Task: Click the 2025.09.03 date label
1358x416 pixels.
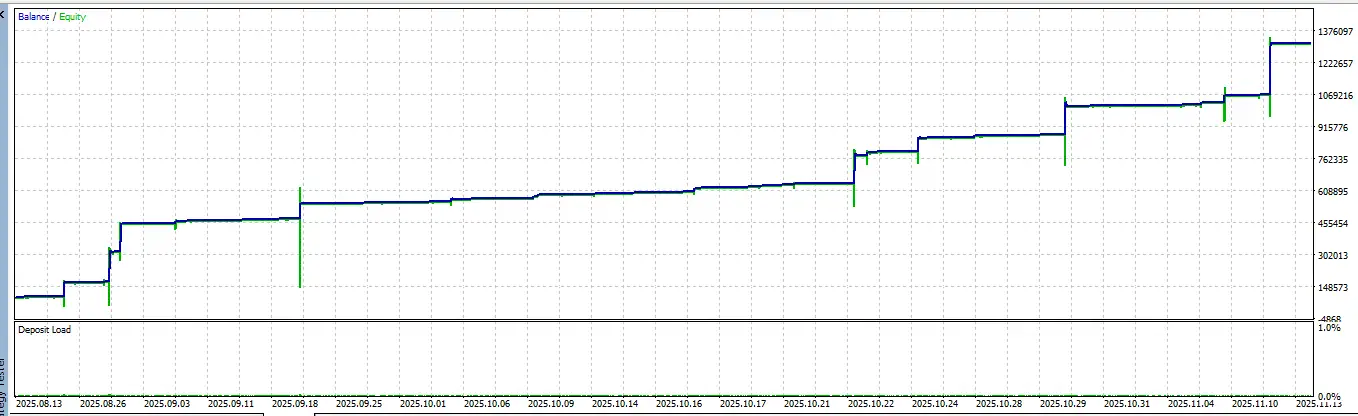Action: click(168, 405)
